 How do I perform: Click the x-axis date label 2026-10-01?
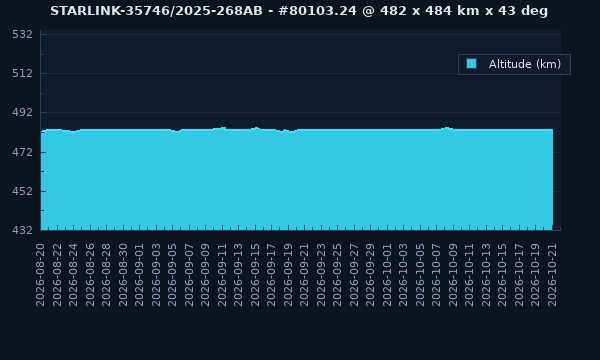(387, 275)
